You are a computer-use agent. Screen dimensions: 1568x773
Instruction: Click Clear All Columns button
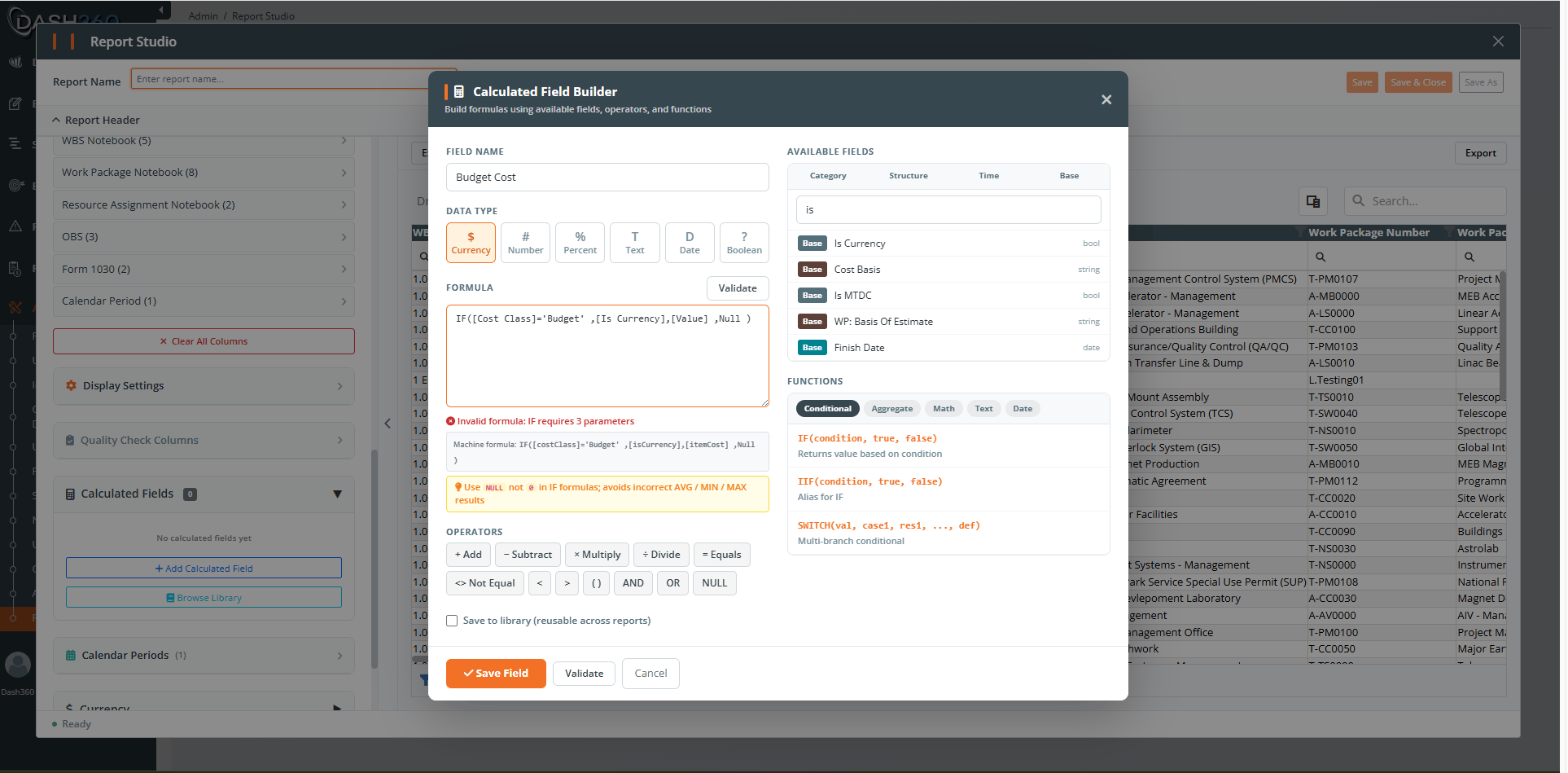pyautogui.click(x=204, y=341)
